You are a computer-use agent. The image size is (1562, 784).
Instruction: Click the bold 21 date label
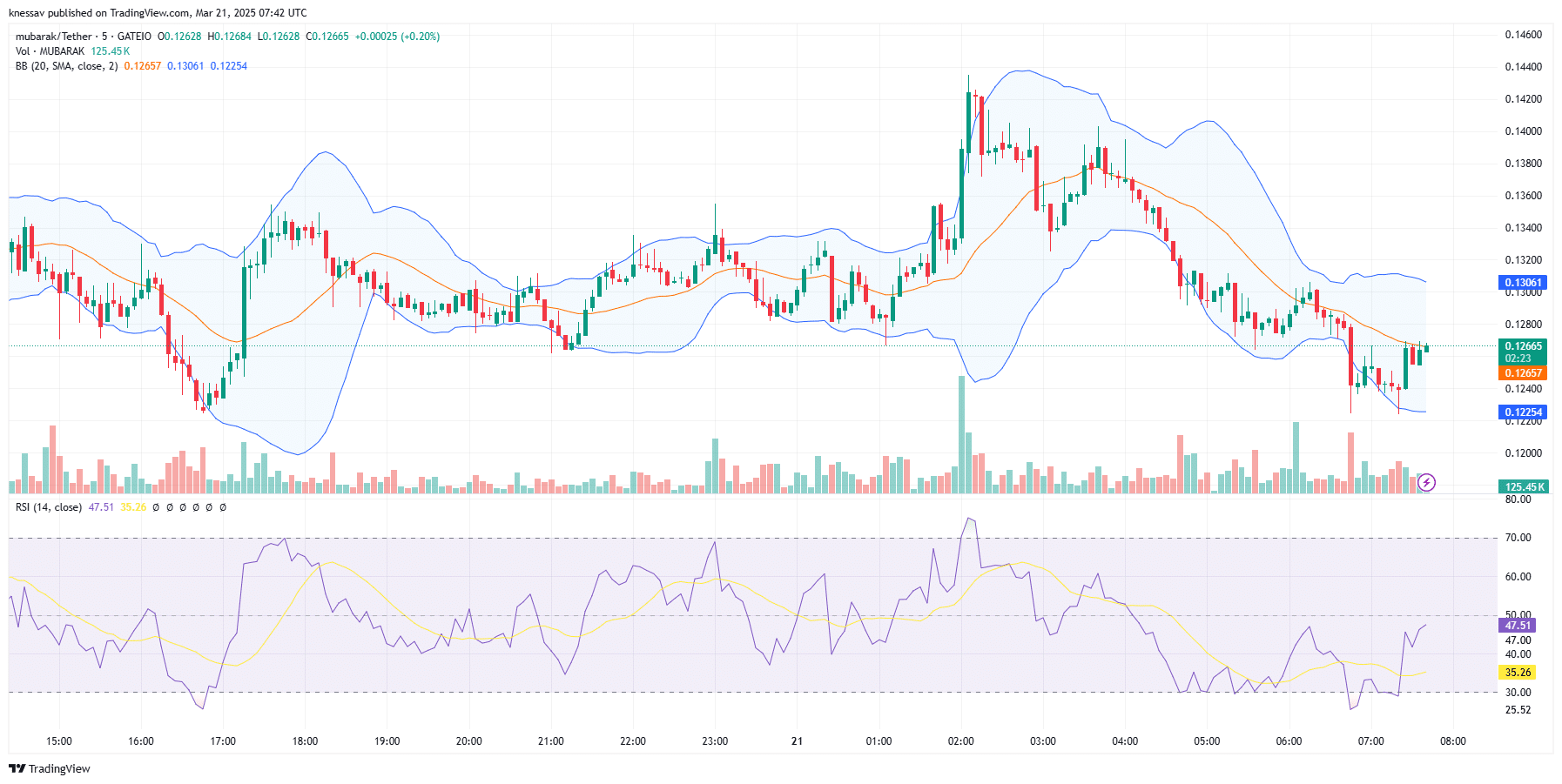(x=797, y=741)
